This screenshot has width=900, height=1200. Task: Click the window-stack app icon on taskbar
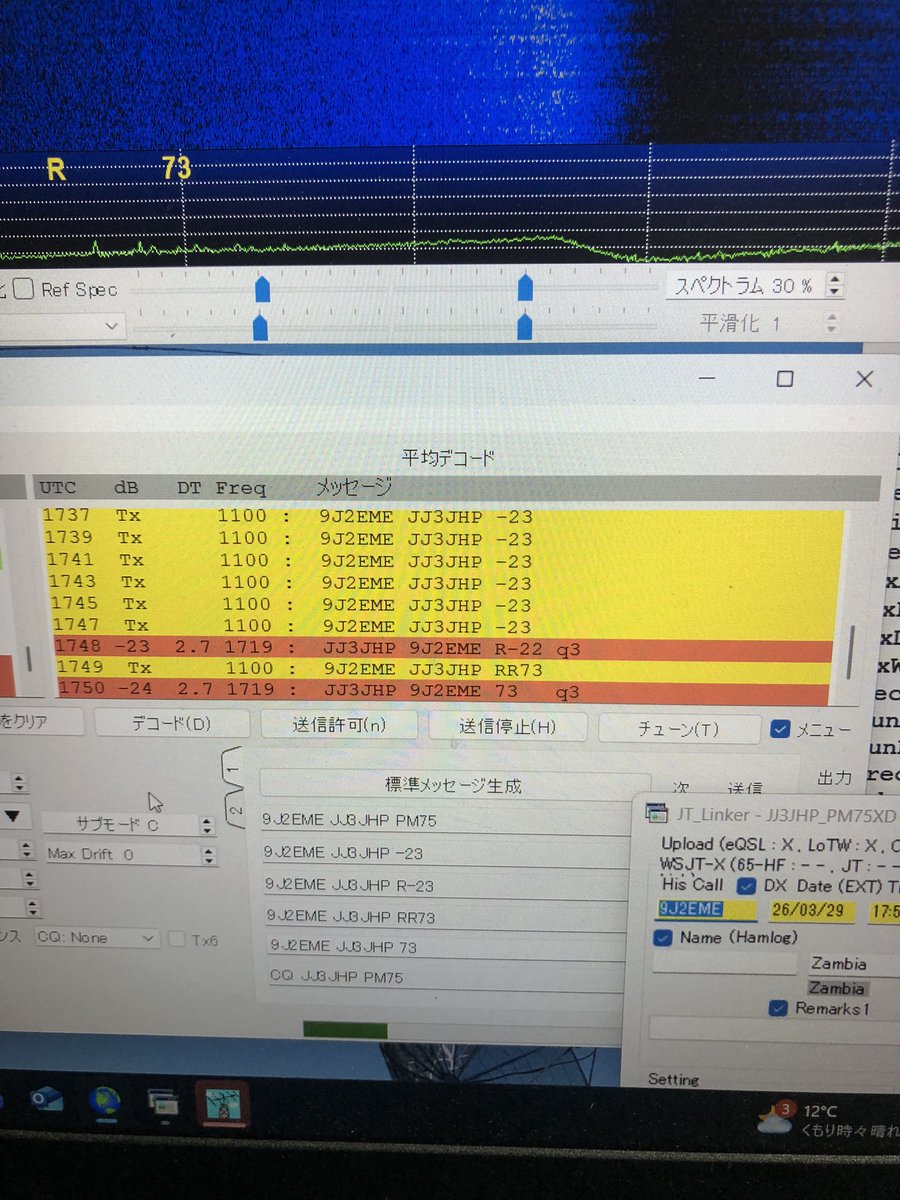pos(162,1104)
